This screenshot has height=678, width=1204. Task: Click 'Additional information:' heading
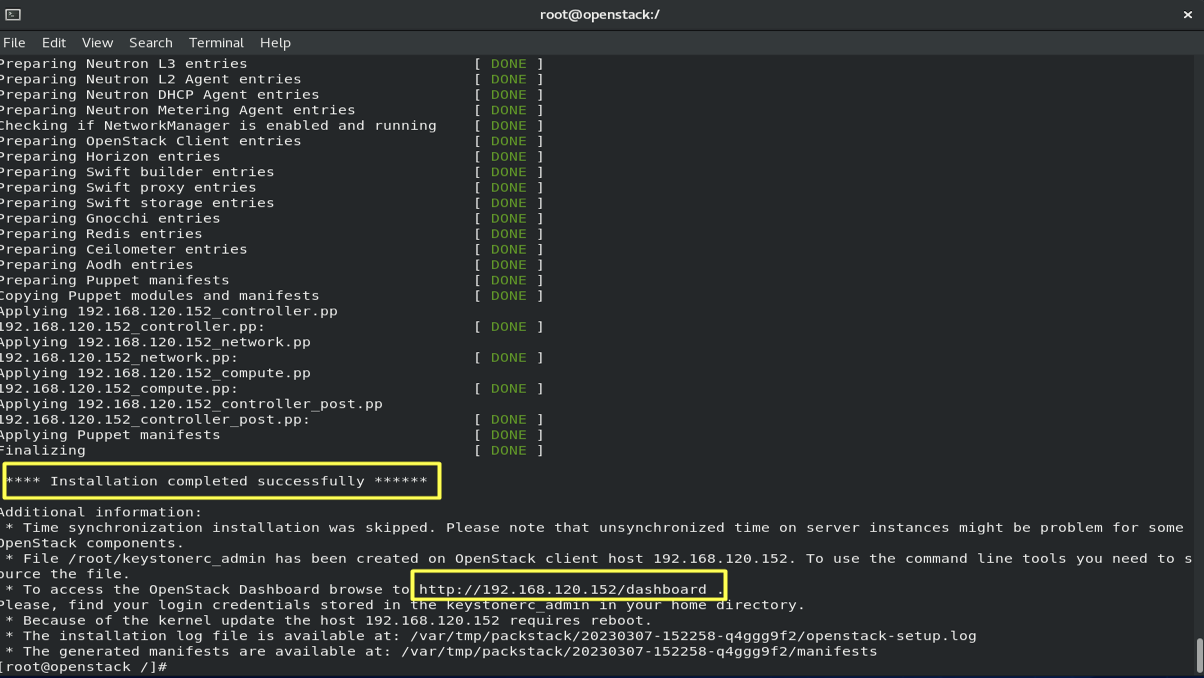(x=101, y=512)
